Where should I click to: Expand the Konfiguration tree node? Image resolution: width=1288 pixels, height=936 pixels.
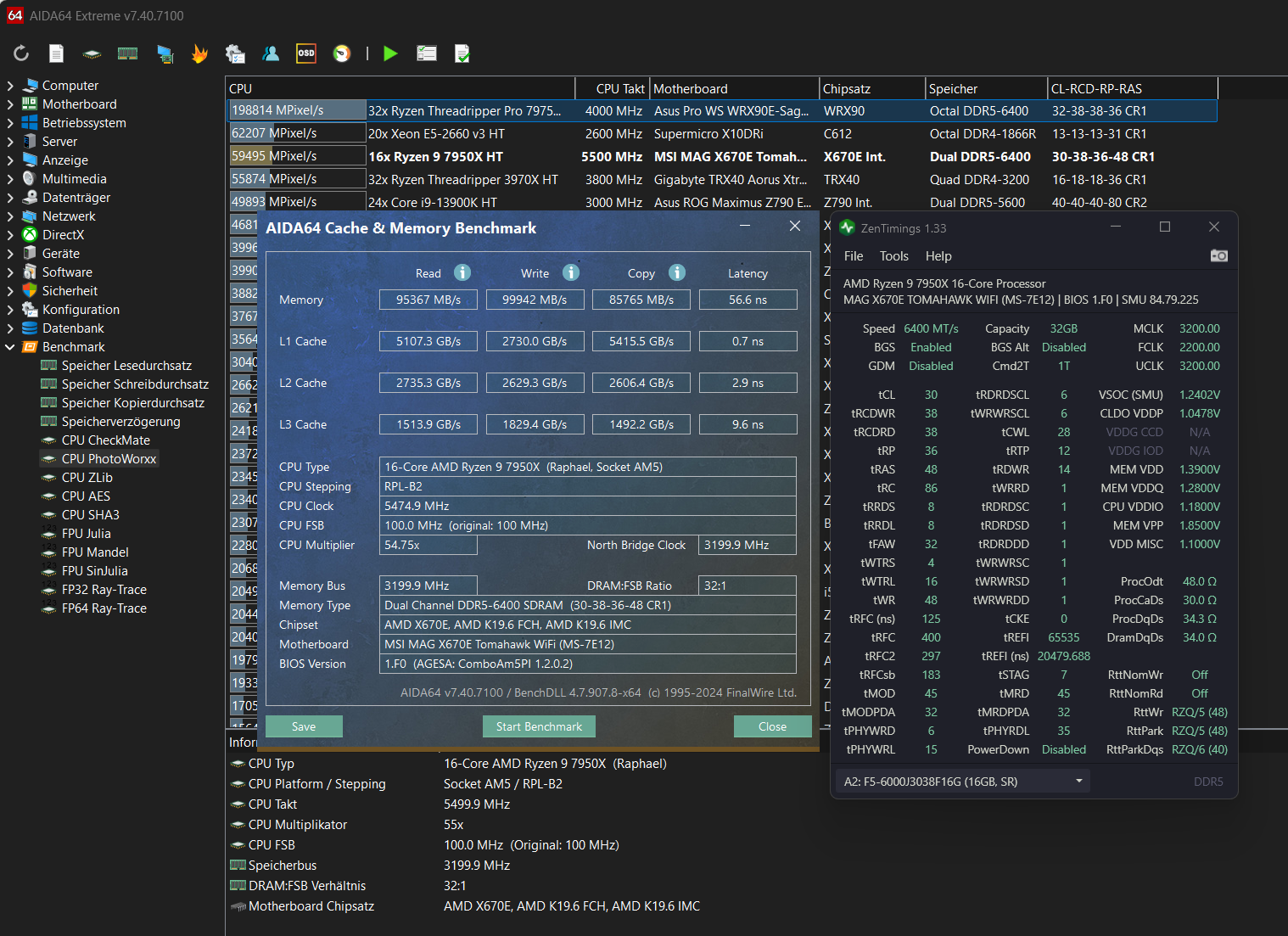coord(10,310)
